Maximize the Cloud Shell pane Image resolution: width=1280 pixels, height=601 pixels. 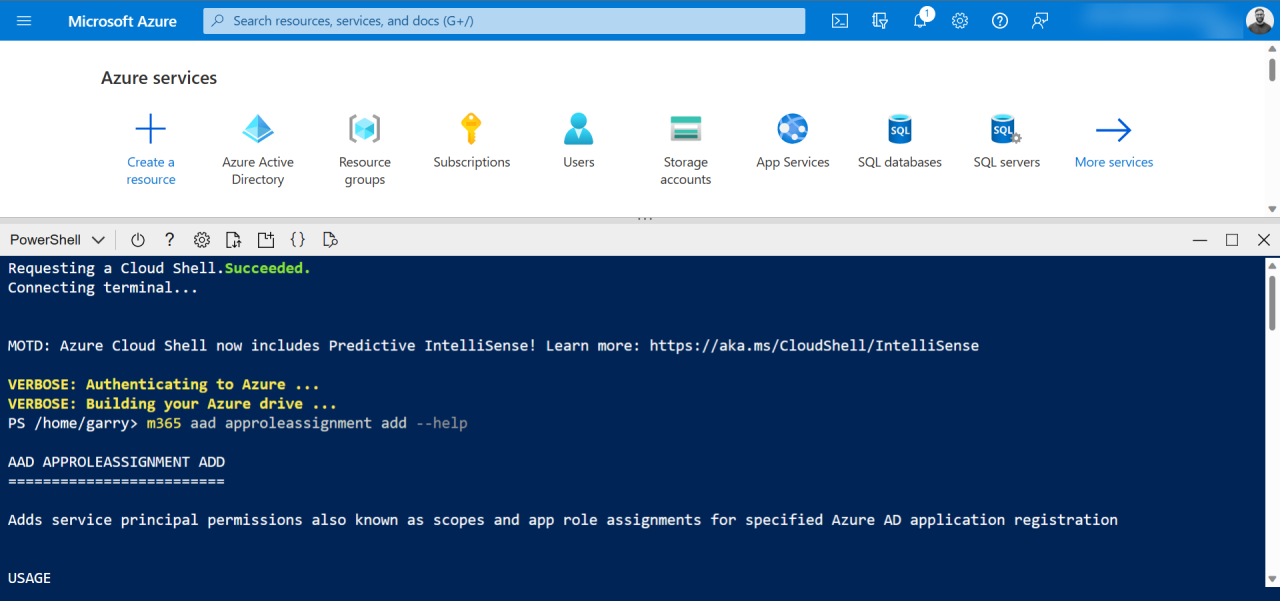coord(1232,240)
